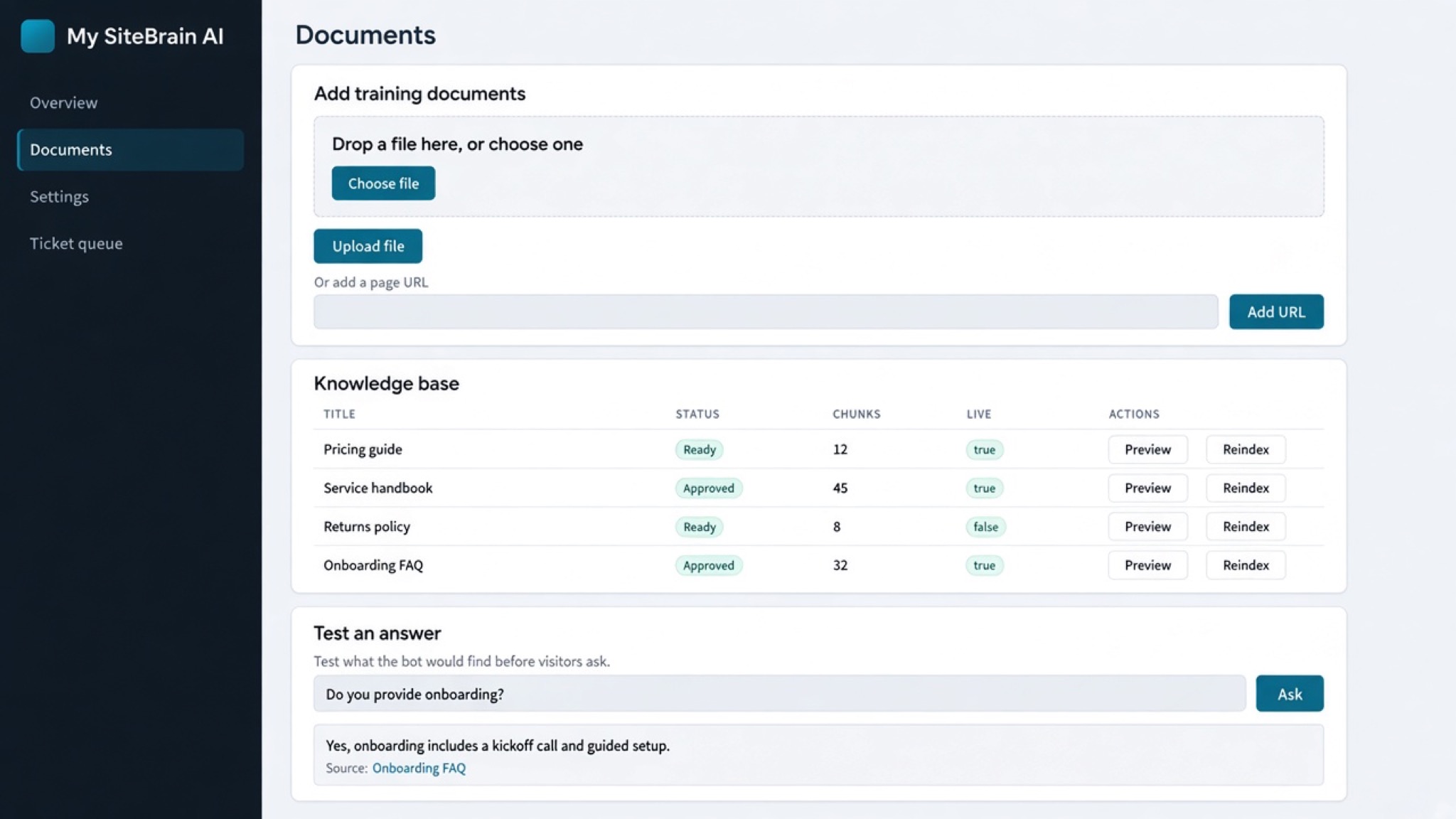This screenshot has height=819, width=1456.
Task: Click the true live badge for Pricing guide
Action: pyautogui.click(x=984, y=449)
